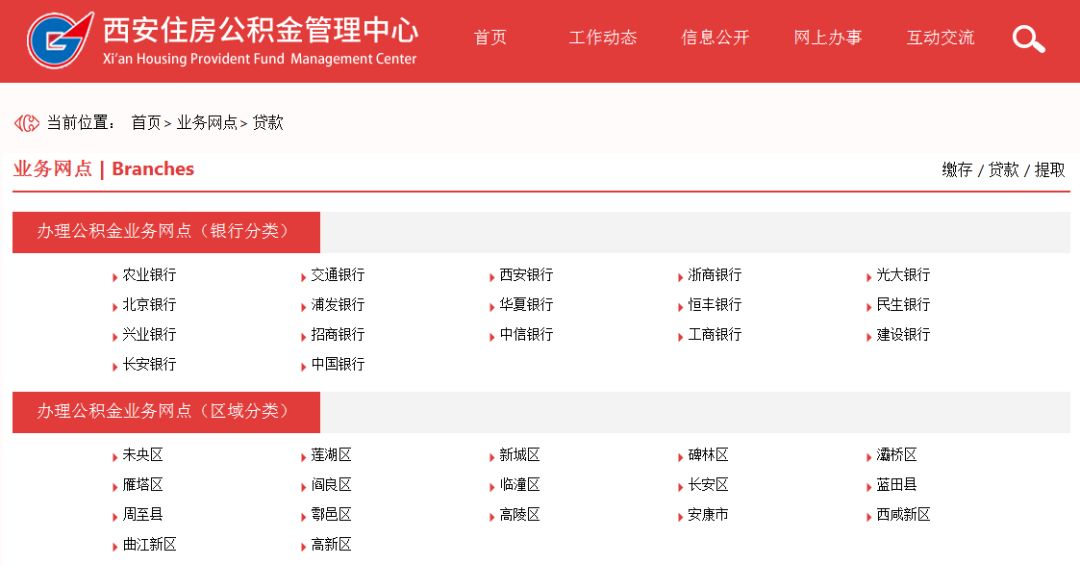Open the 互动交流 menu item
Screen dimensions: 1080x565
[940, 37]
